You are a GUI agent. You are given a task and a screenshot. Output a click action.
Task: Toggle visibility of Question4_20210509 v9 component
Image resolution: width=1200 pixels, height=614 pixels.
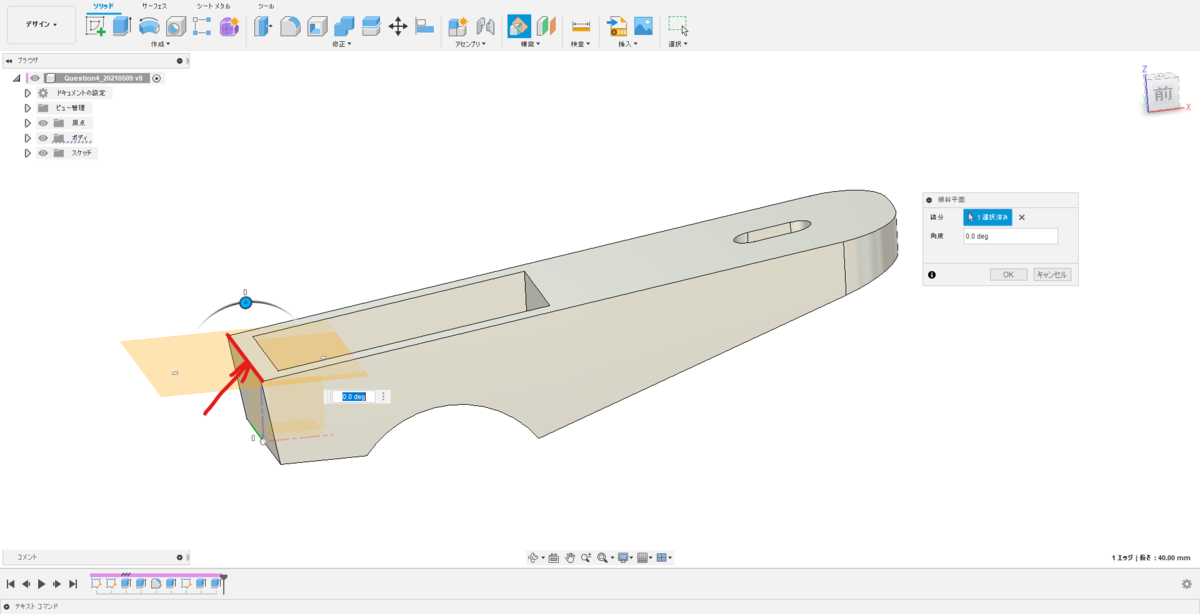click(x=35, y=78)
